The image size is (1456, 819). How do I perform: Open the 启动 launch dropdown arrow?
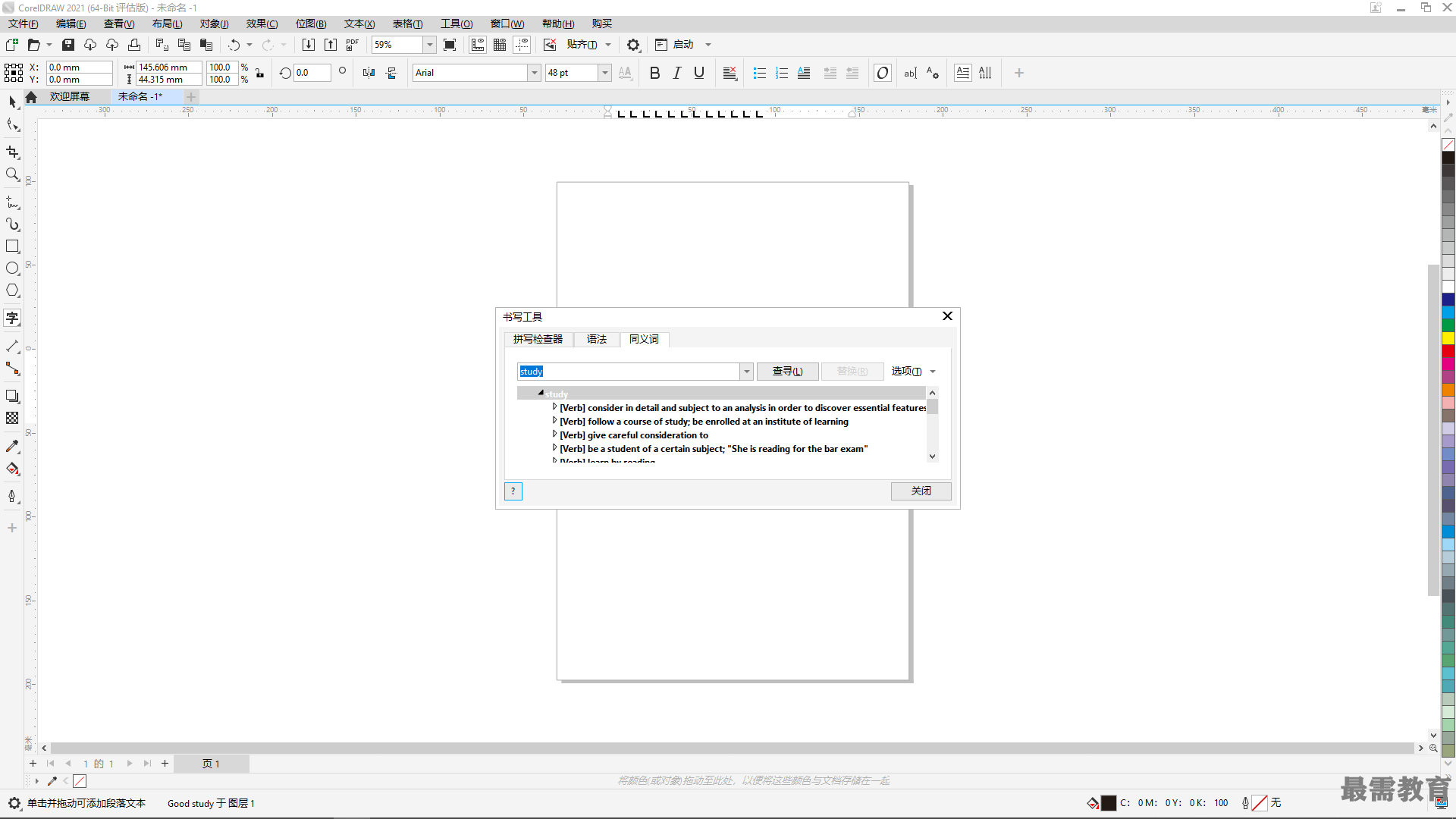click(708, 45)
